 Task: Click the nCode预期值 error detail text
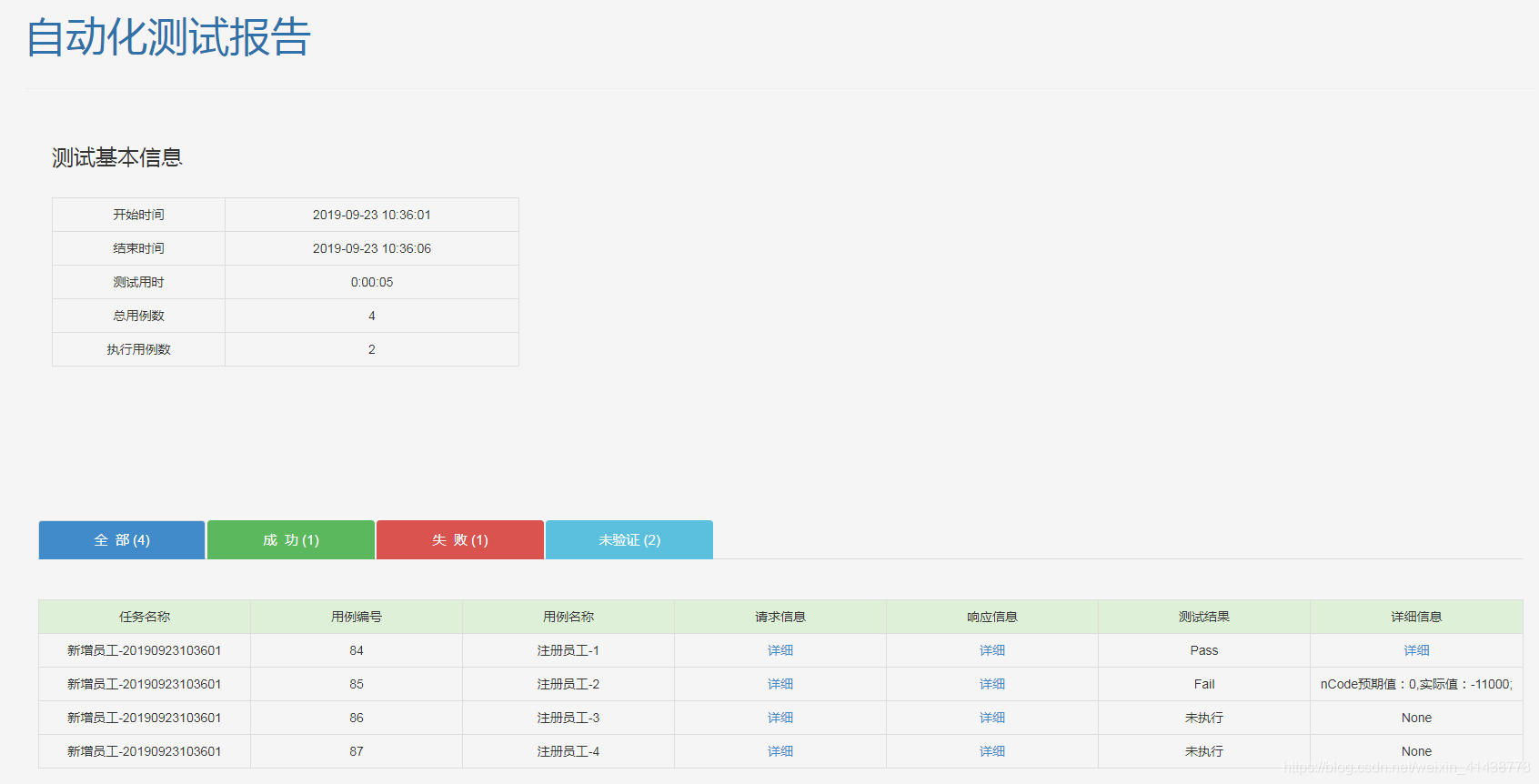(1416, 684)
